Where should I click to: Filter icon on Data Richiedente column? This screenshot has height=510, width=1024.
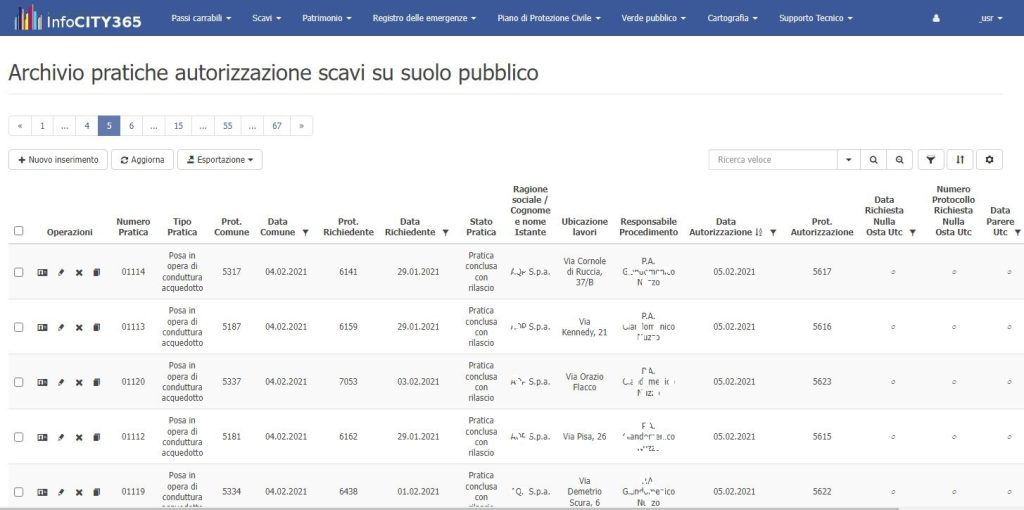pos(445,232)
